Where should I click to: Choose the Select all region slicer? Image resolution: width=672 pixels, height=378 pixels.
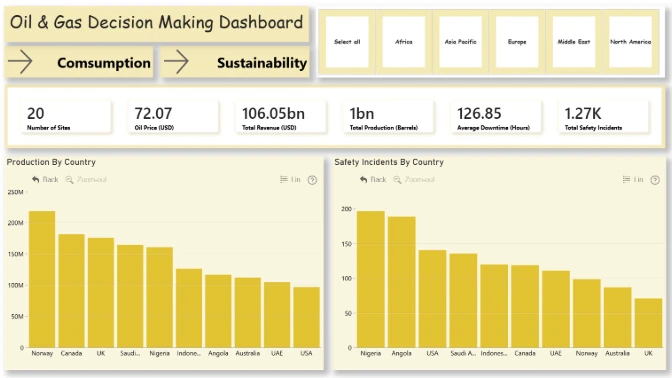tap(347, 42)
